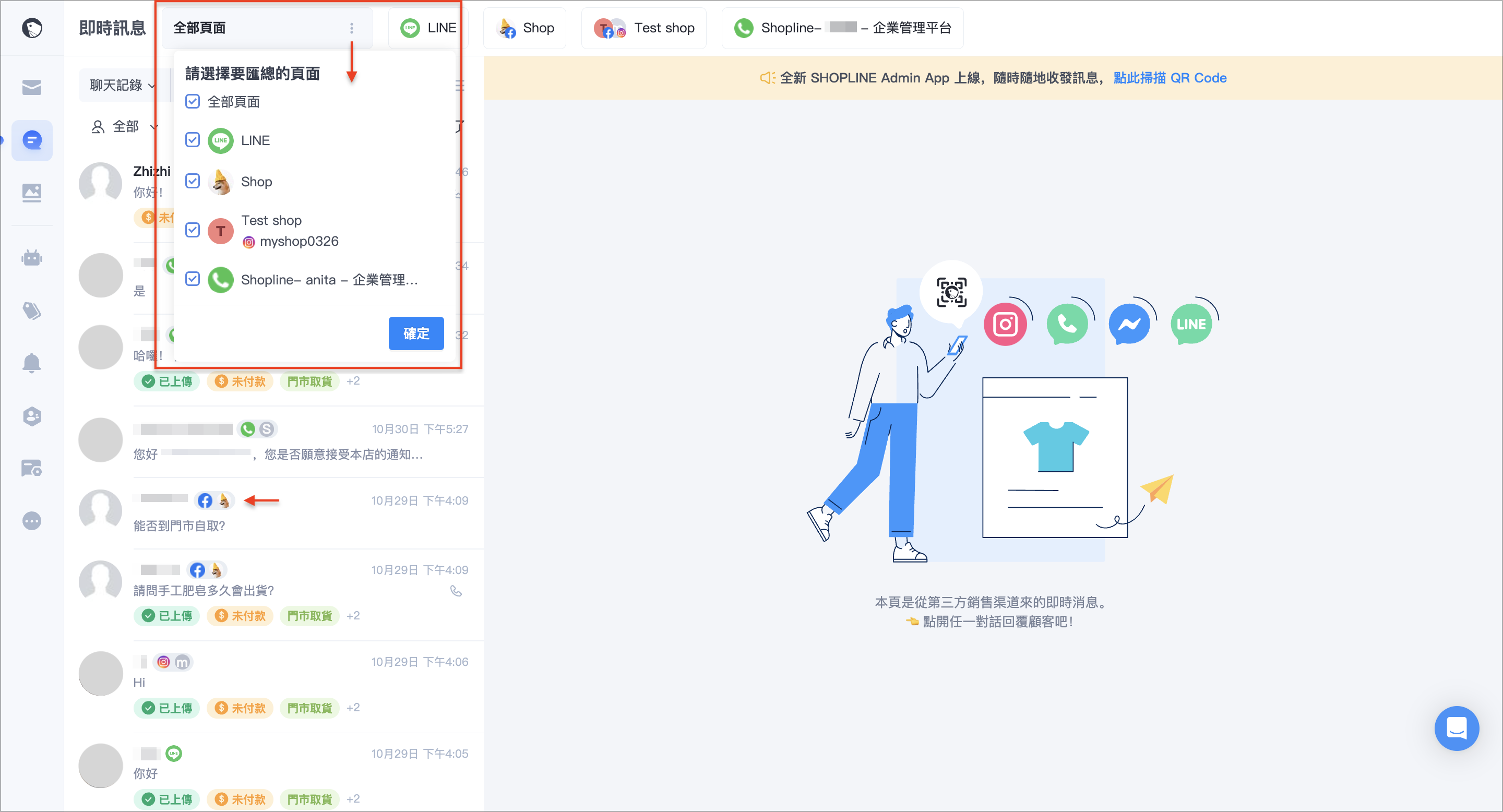Toggle the Shopline– anita checkbox
This screenshot has height=812, width=1503.
(193, 279)
